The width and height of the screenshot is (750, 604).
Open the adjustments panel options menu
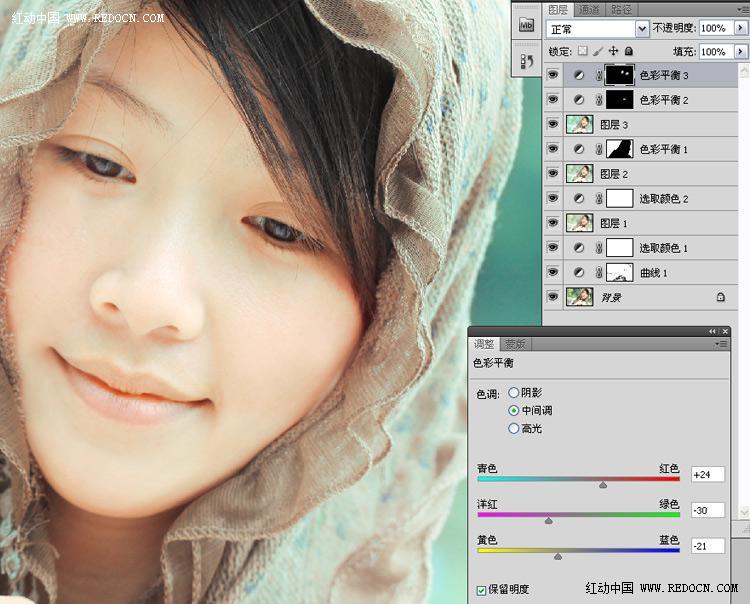721,344
